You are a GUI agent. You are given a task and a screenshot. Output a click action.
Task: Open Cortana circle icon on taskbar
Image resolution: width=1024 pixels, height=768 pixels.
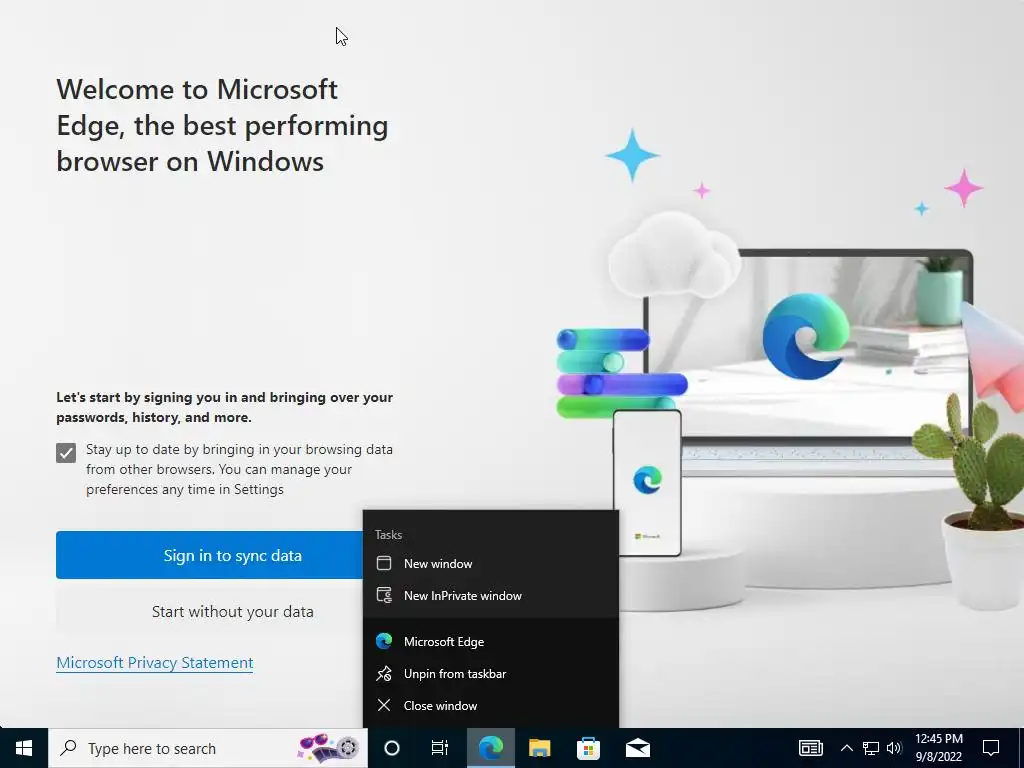[x=392, y=748]
